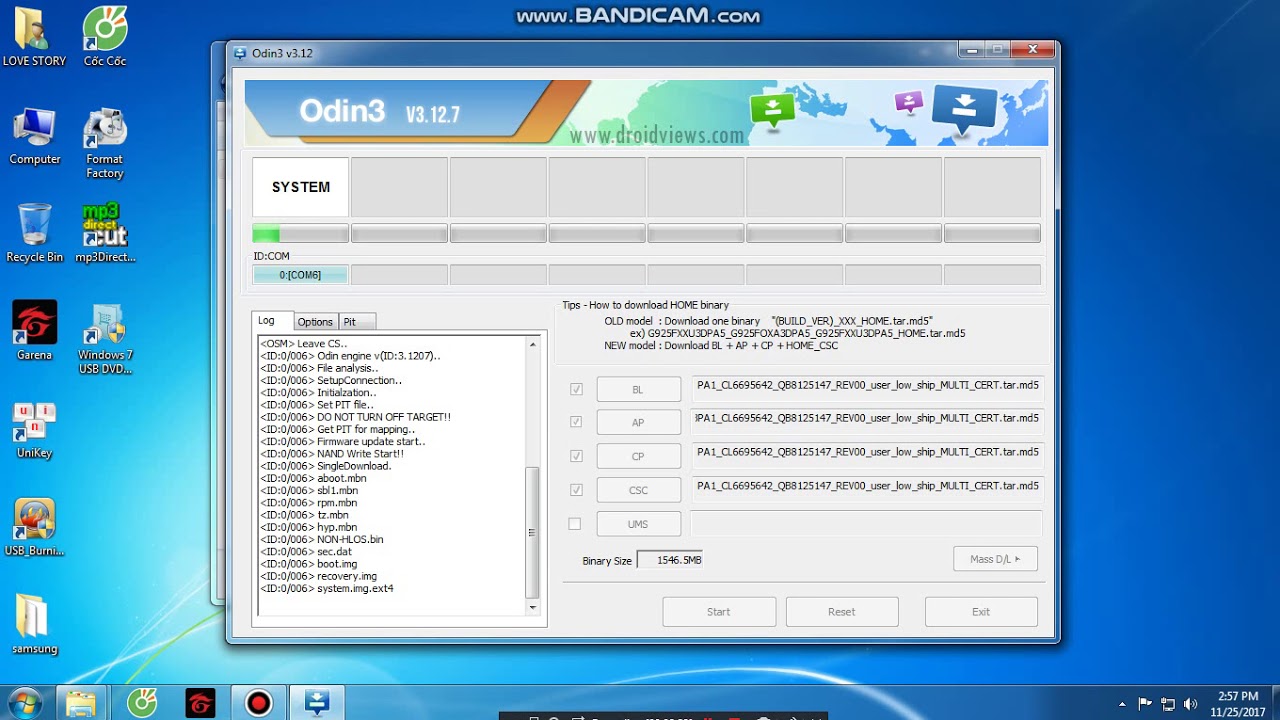1280x720 pixels.
Task: Click the green SYSTEM progress bar
Action: pyautogui.click(x=300, y=234)
